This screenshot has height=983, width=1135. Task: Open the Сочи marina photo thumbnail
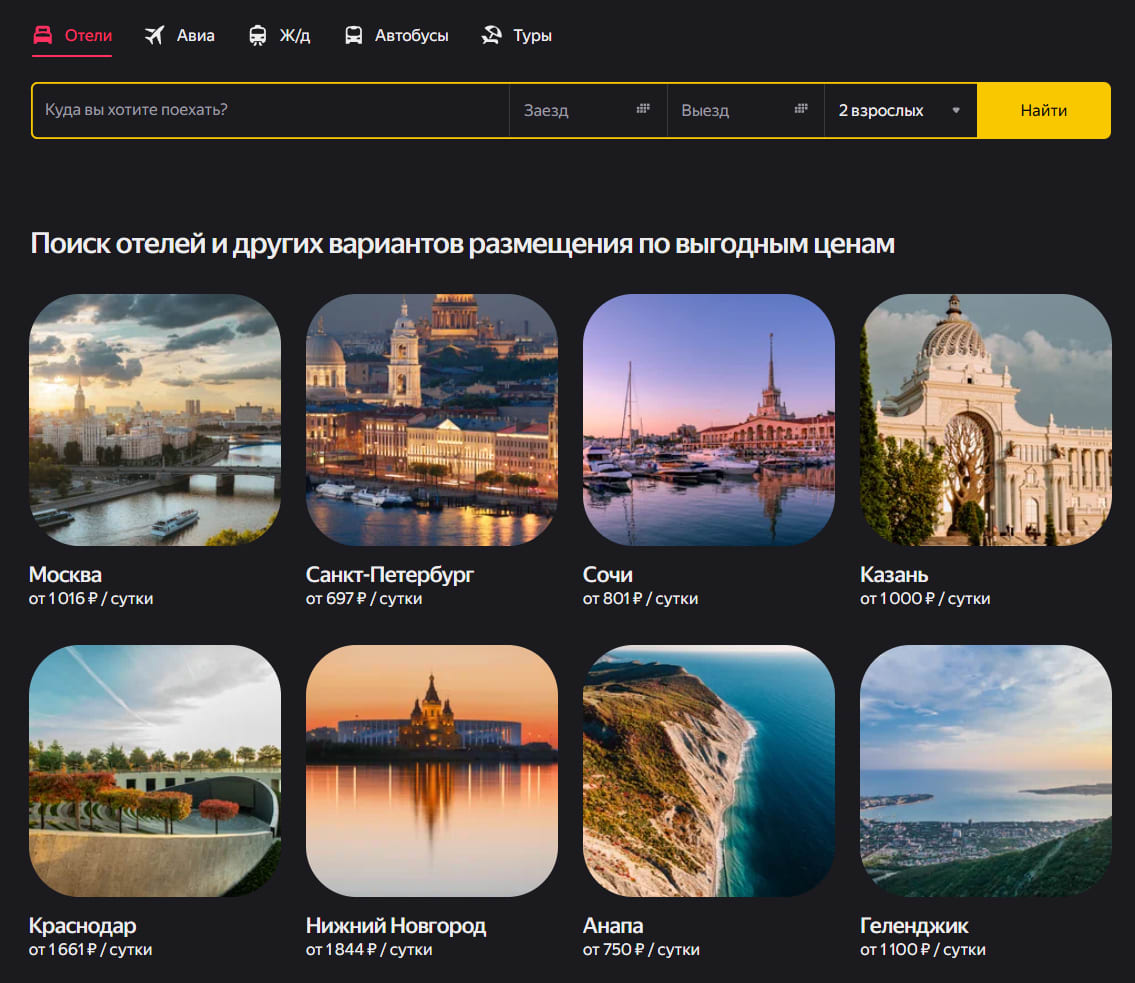click(709, 420)
